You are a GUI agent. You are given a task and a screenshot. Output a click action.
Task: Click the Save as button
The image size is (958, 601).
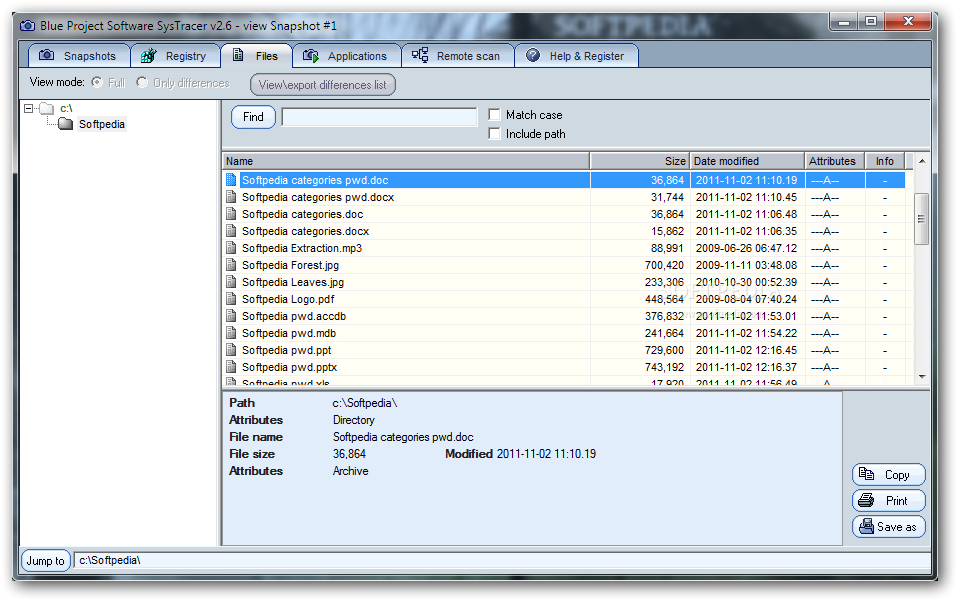(x=889, y=526)
